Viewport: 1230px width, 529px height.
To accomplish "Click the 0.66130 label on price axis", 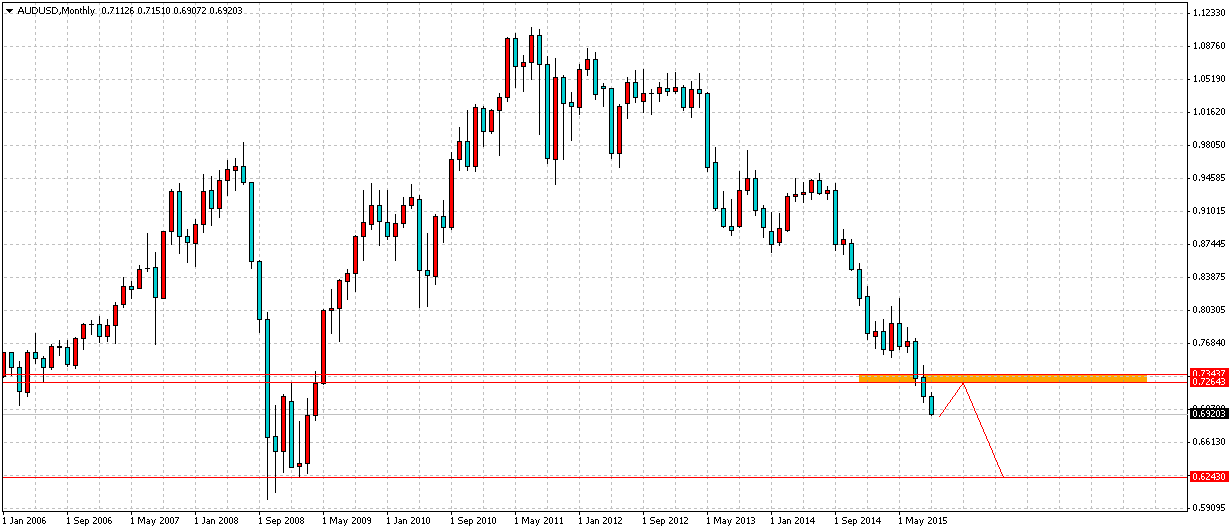I will point(1207,441).
